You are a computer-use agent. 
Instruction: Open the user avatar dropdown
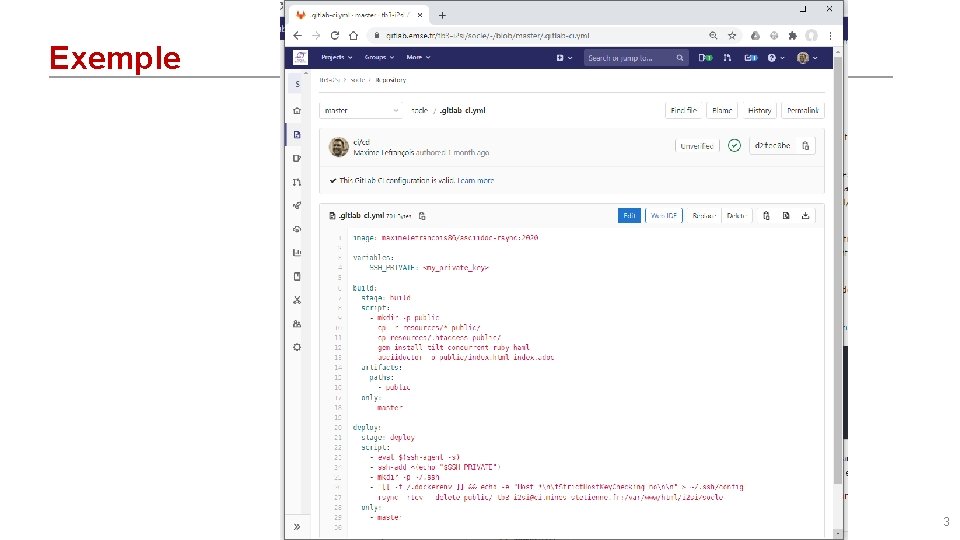(x=807, y=58)
